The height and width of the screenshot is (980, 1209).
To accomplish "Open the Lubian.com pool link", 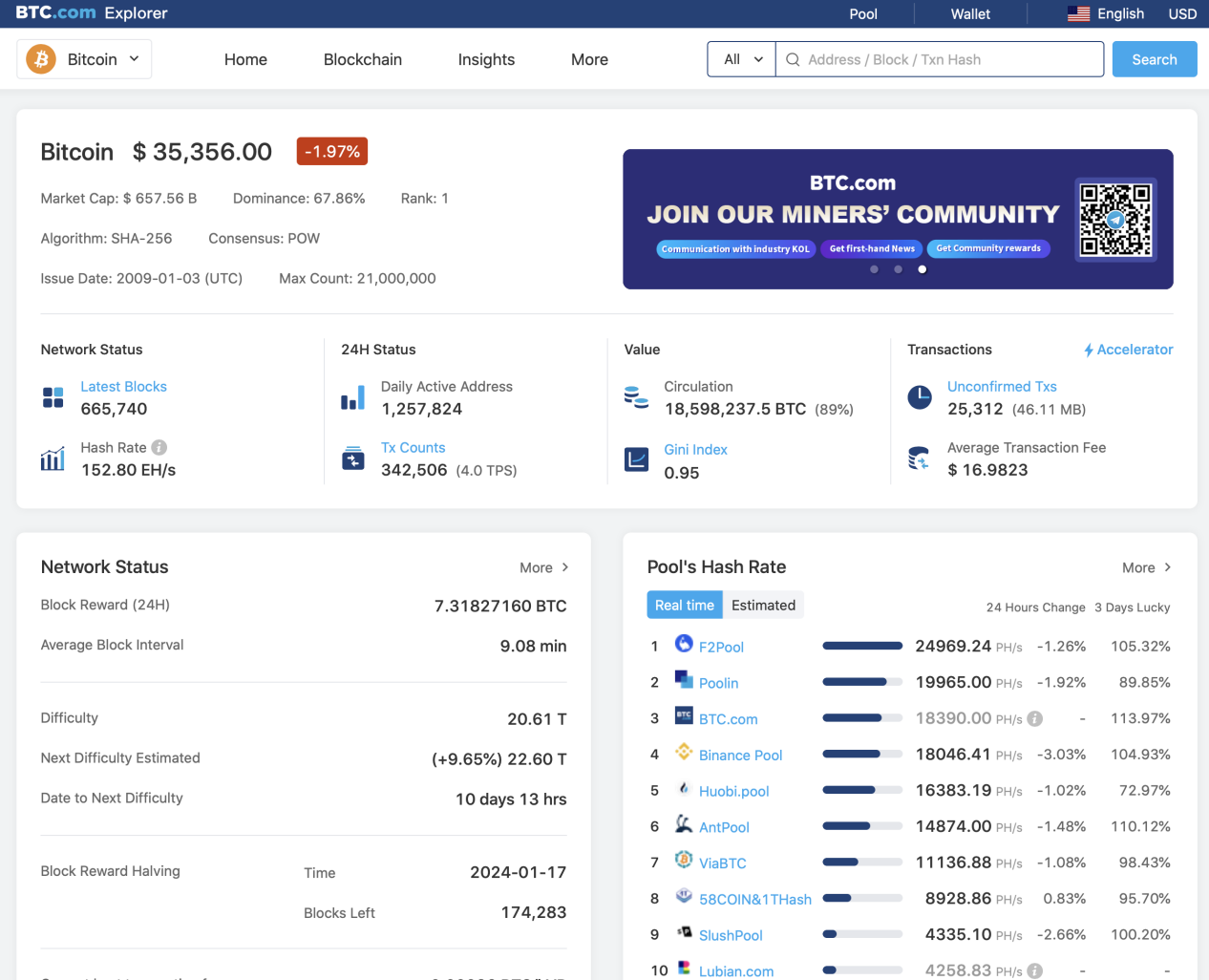I will coord(736,971).
